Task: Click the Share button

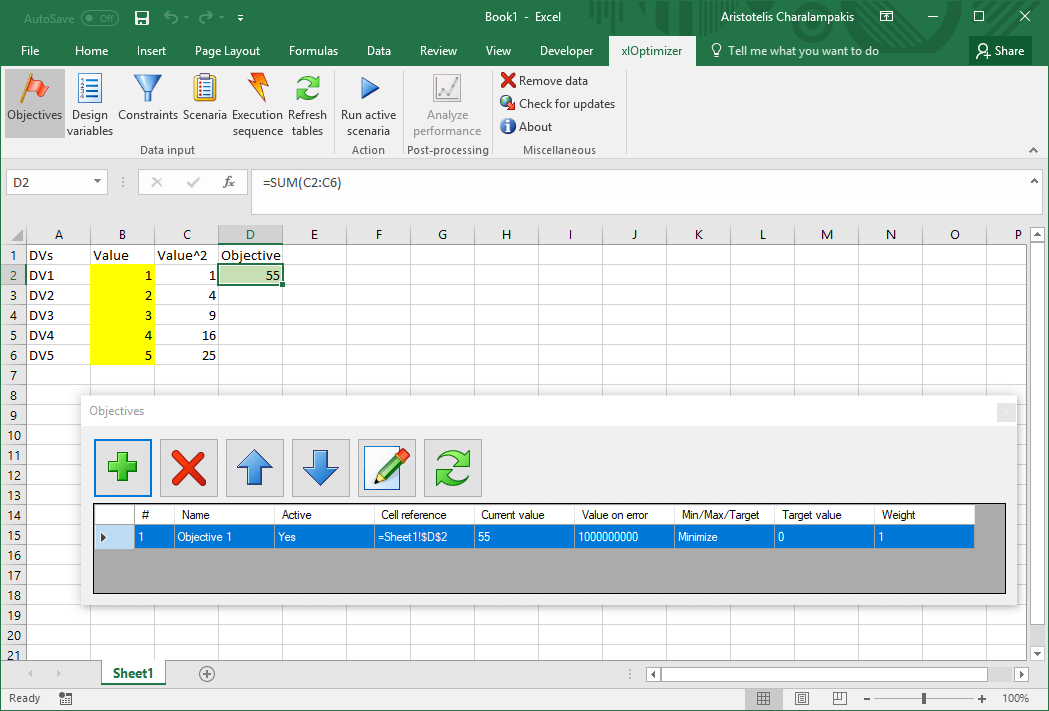Action: tap(999, 51)
